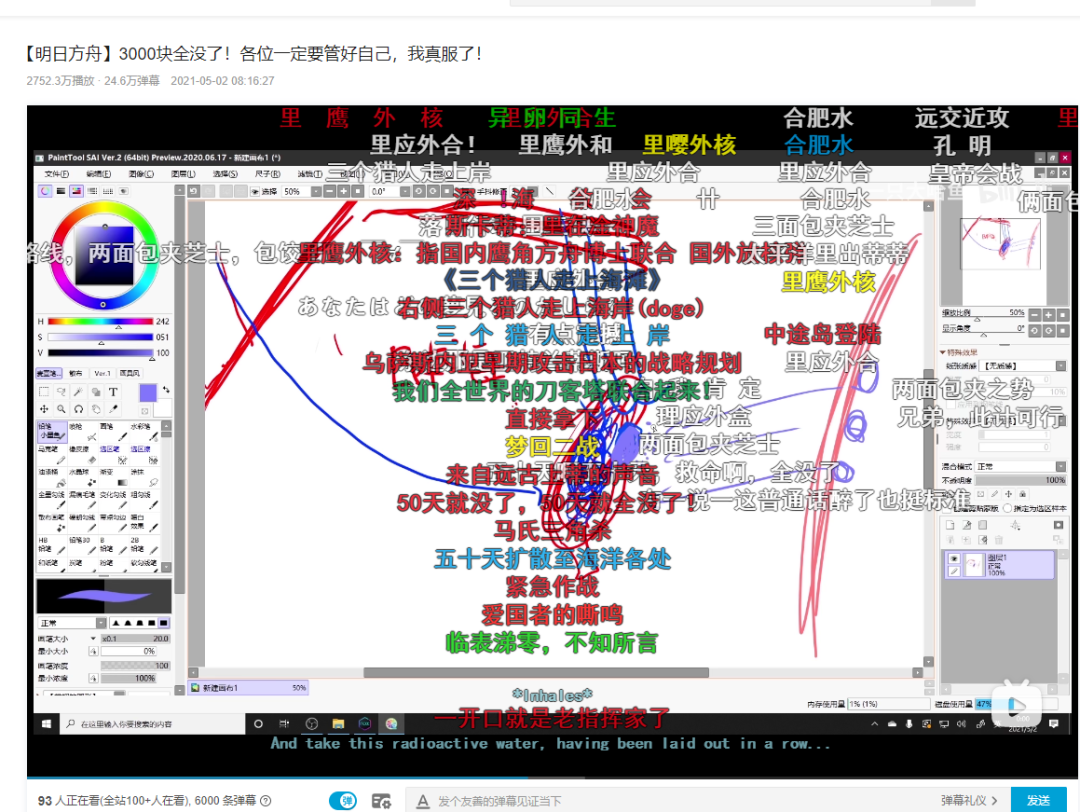
Task: Swap foreground and background colors
Action: coord(166,390)
